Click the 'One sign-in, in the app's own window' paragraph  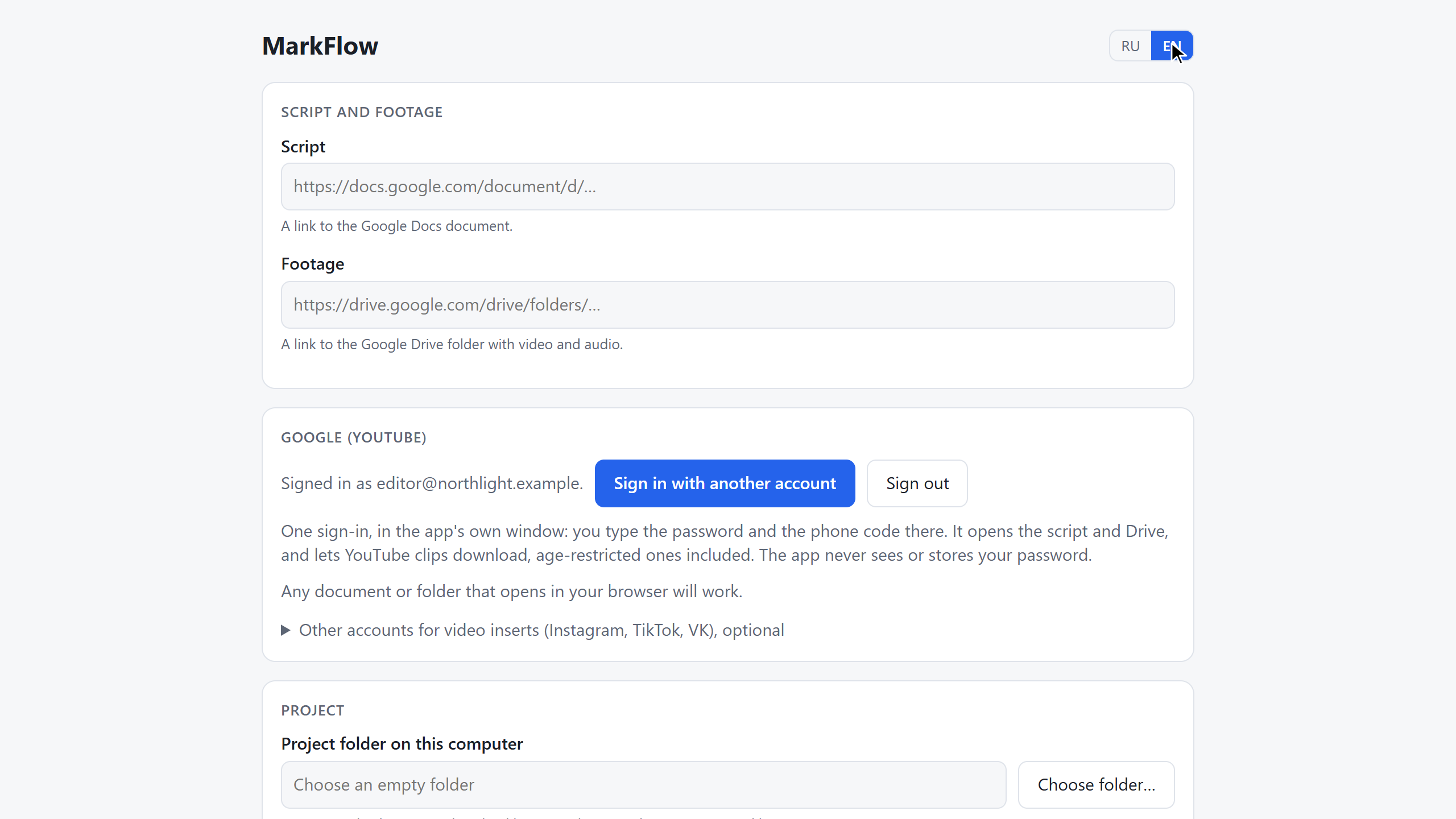tap(725, 543)
